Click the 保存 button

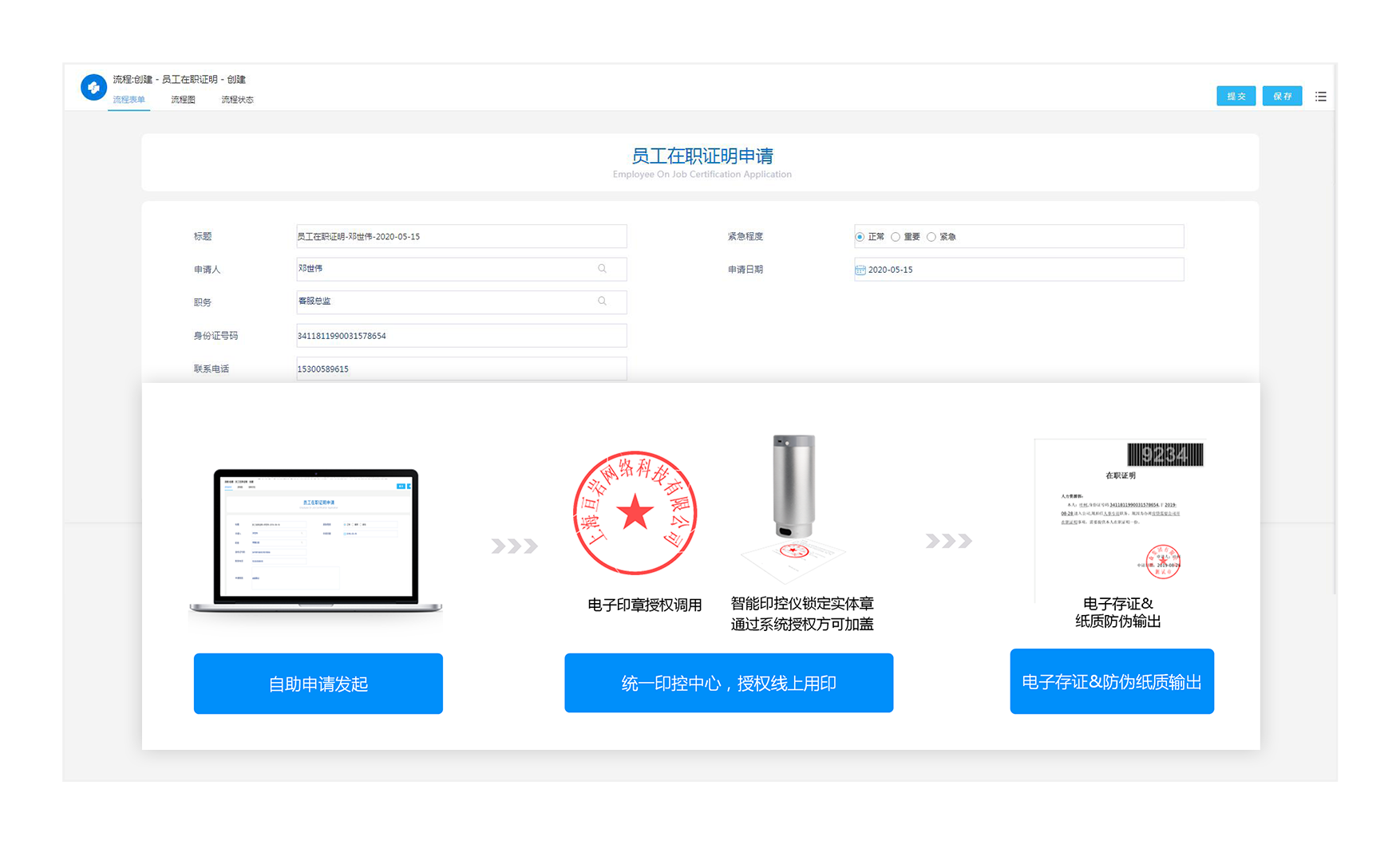[x=1283, y=96]
